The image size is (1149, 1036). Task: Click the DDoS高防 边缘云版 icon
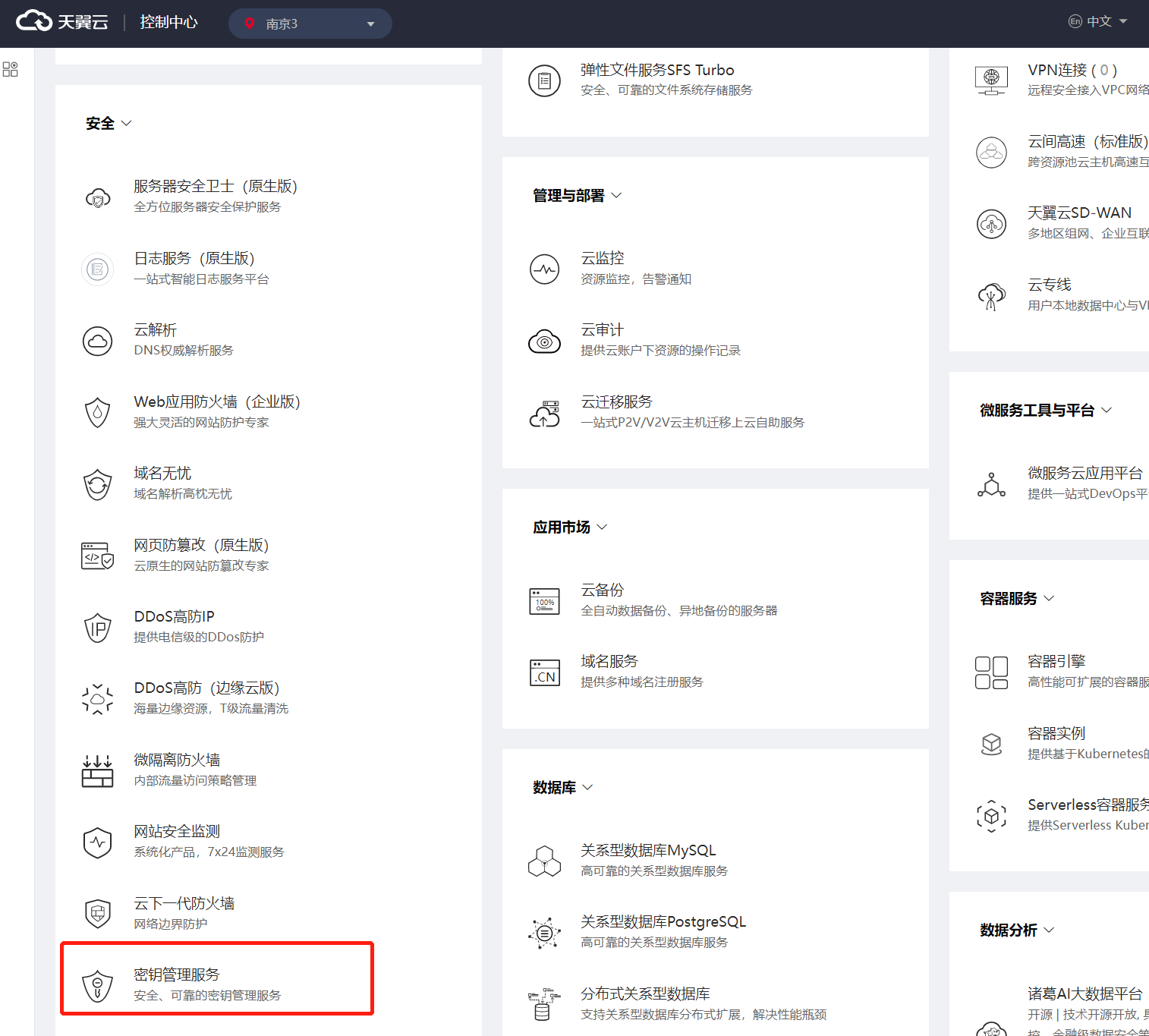[x=98, y=699]
